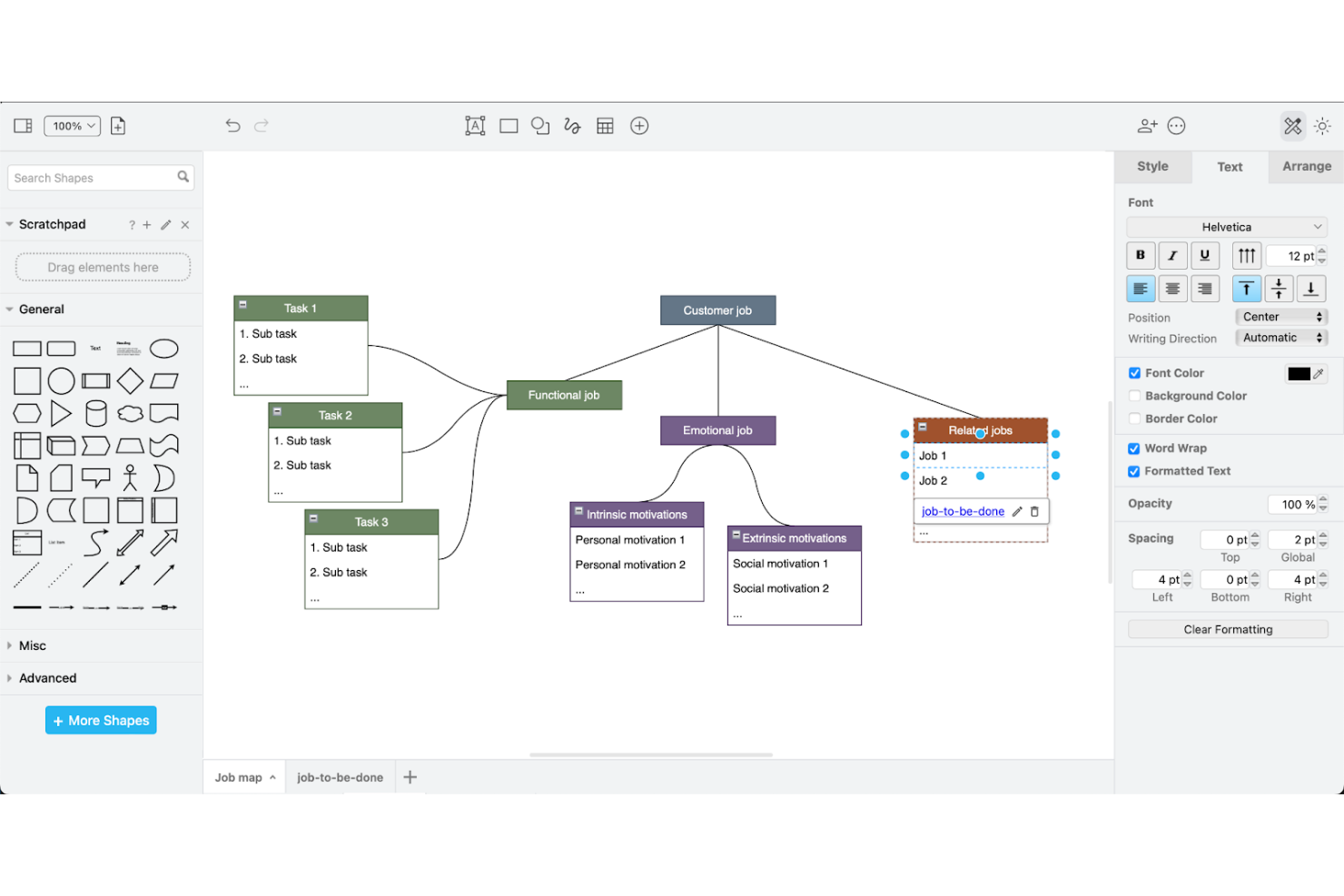This screenshot has height=896, width=1344.
Task: Enable the Border Color checkbox
Action: [x=1134, y=418]
